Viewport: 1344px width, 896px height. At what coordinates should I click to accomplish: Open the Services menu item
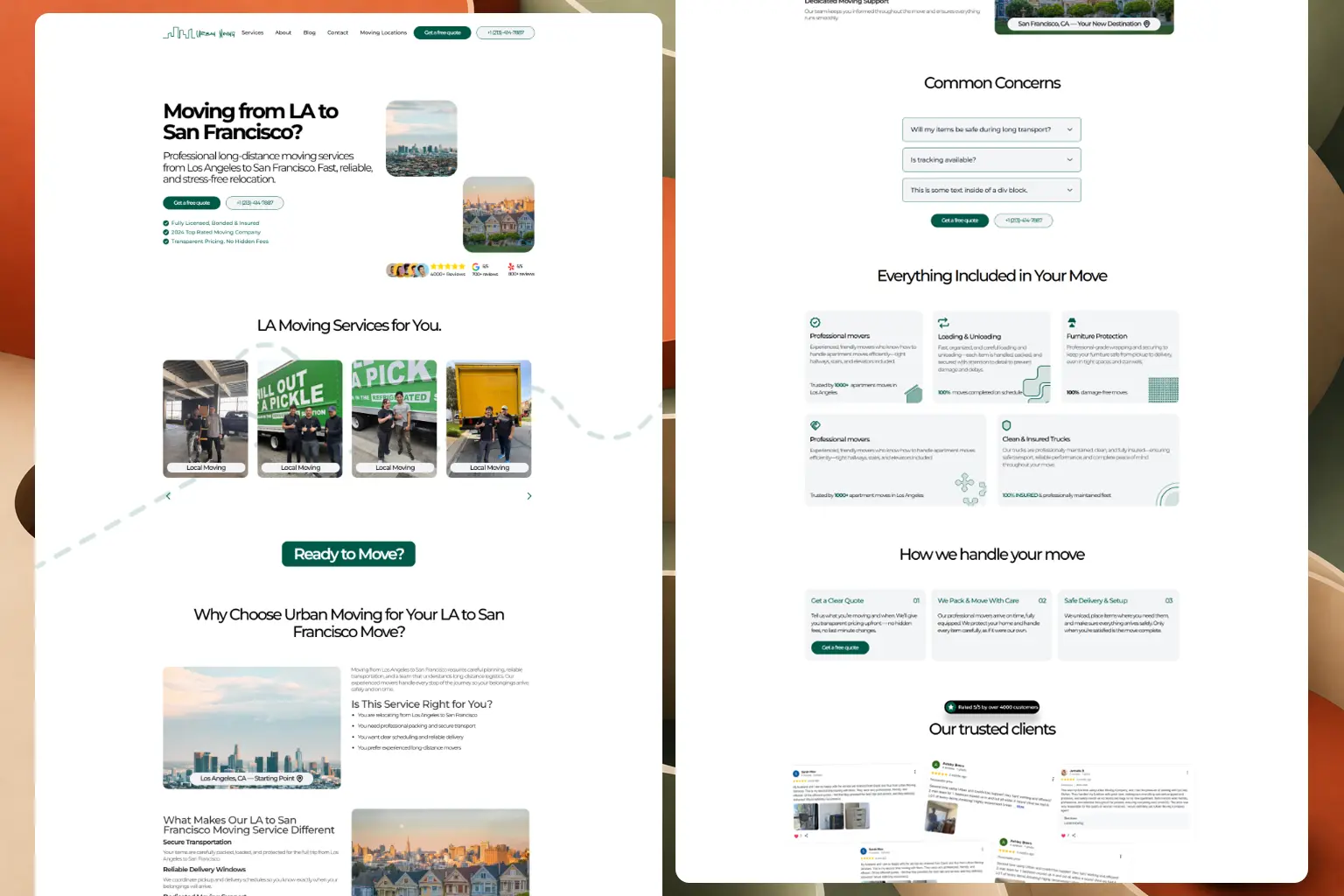click(252, 32)
